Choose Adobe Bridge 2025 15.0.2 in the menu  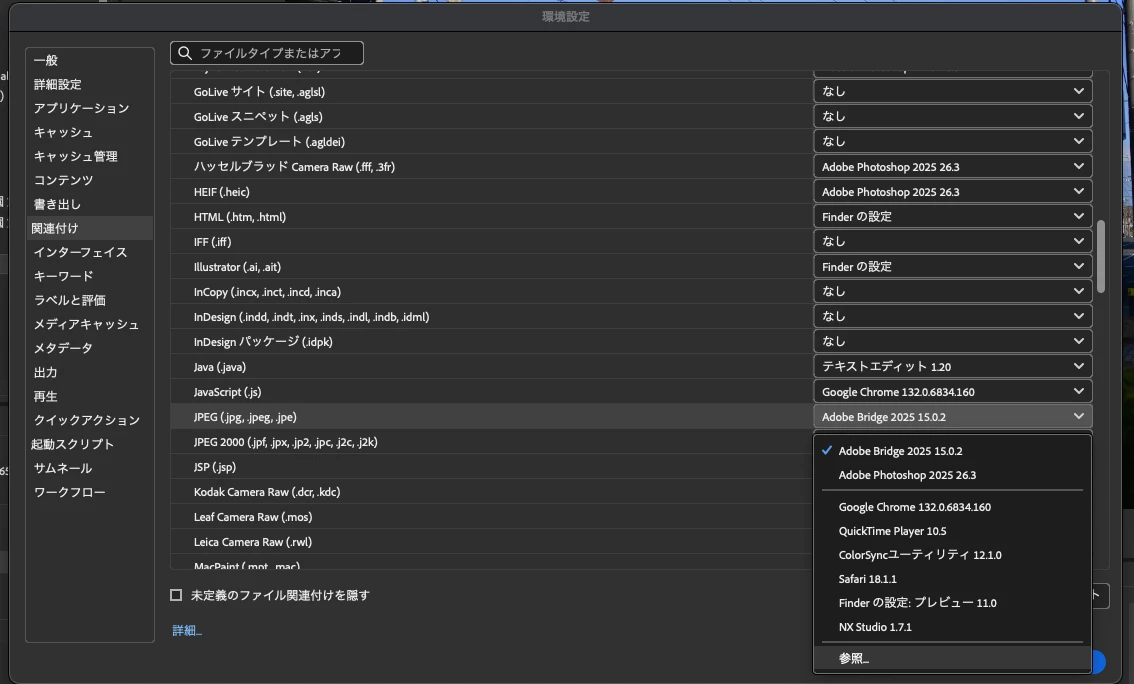click(x=952, y=450)
